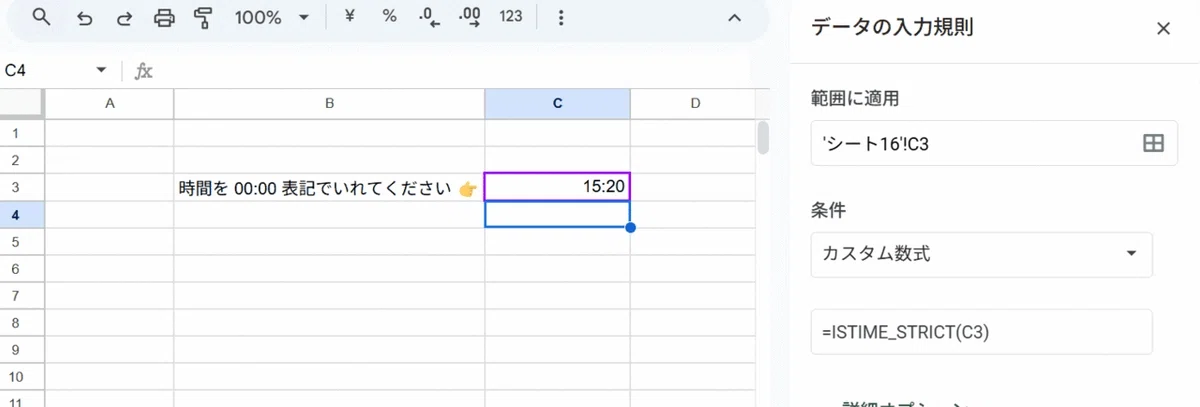The width and height of the screenshot is (1200, 407).
Task: Open the three-dot more options menu
Action: (561, 18)
